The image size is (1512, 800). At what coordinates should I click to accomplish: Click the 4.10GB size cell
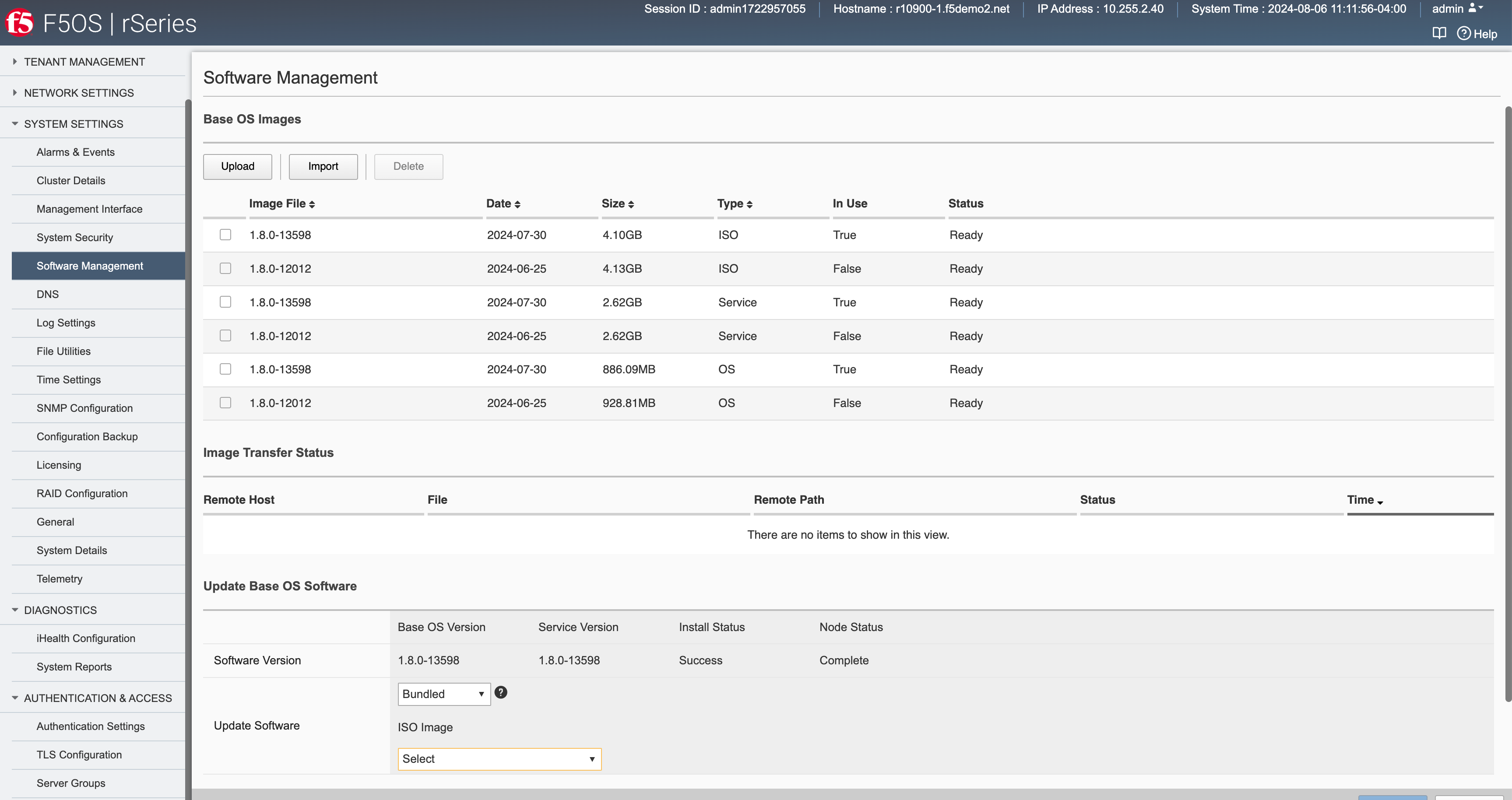[622, 235]
